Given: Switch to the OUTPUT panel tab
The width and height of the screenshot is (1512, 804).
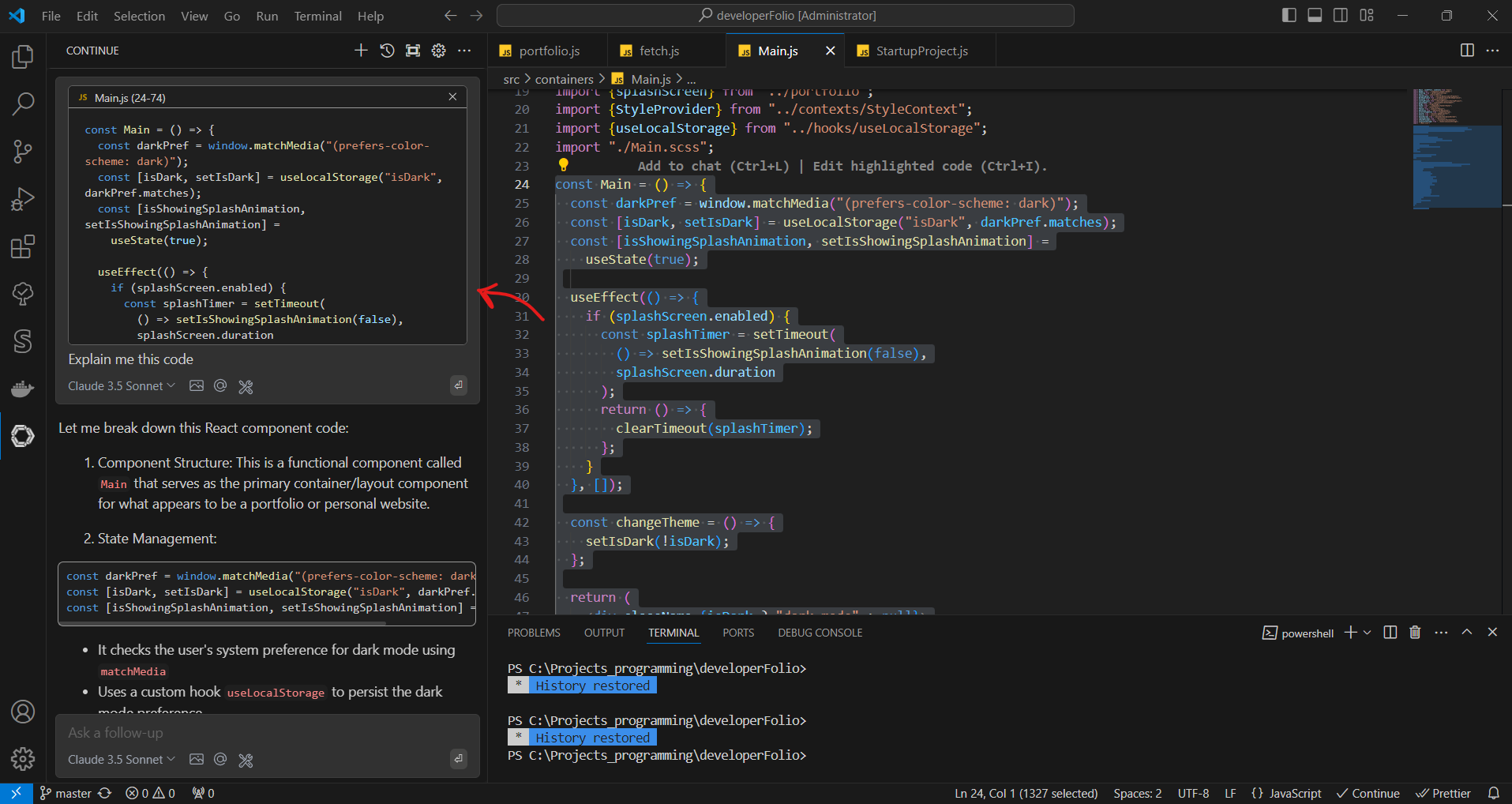Looking at the screenshot, I should pyautogui.click(x=604, y=633).
